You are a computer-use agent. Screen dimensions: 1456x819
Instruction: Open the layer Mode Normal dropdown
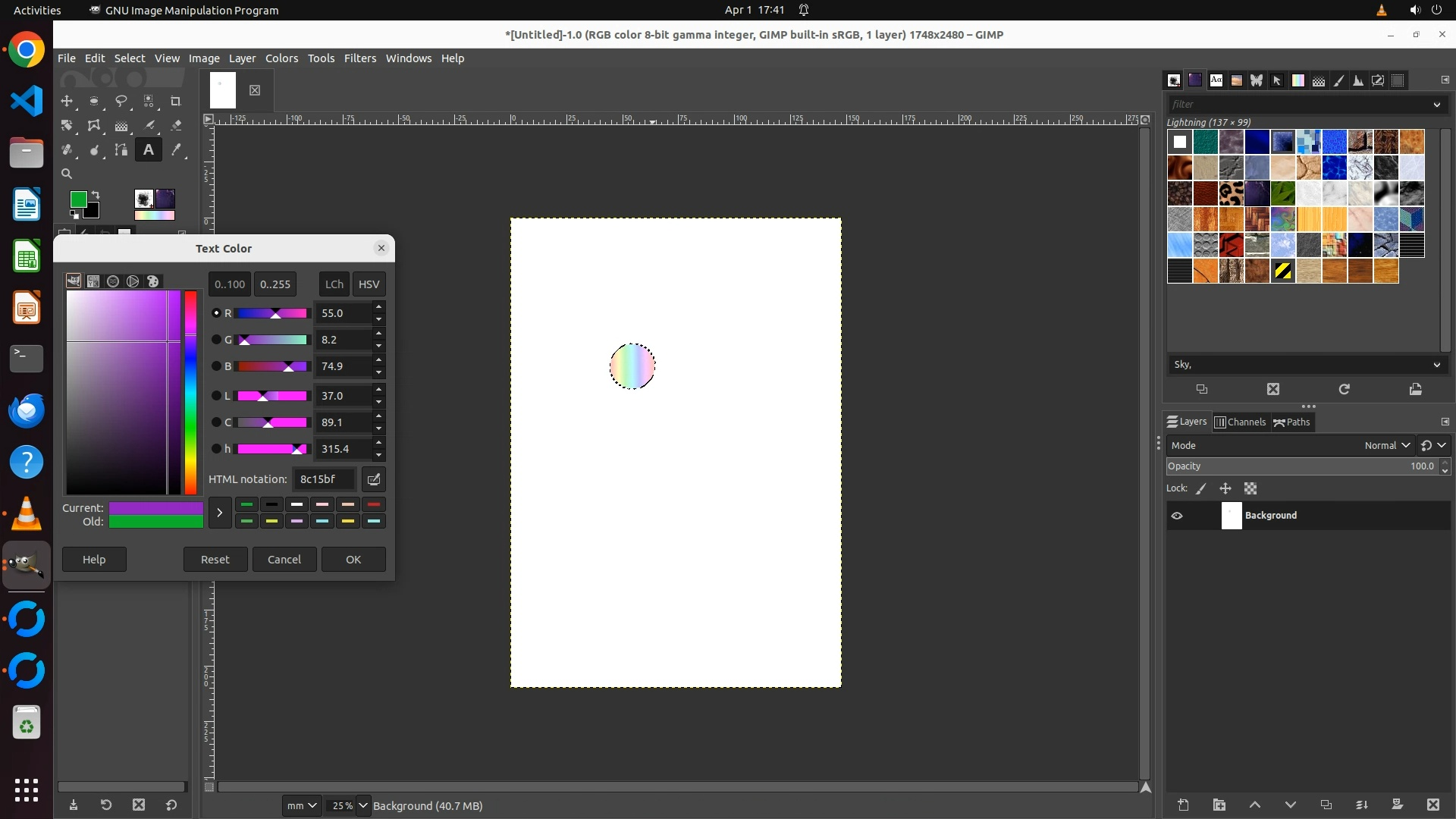pos(1386,446)
